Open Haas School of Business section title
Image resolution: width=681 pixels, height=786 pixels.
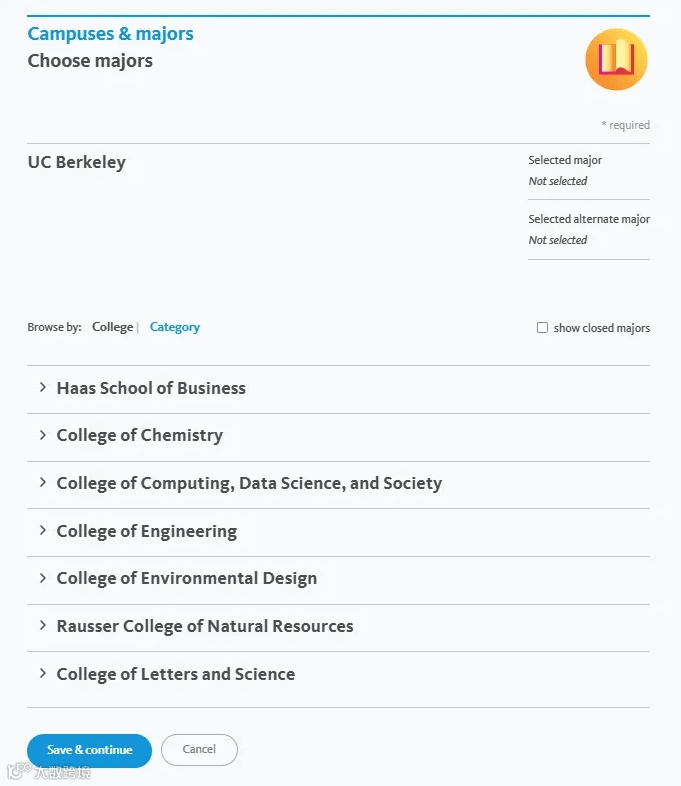(151, 388)
